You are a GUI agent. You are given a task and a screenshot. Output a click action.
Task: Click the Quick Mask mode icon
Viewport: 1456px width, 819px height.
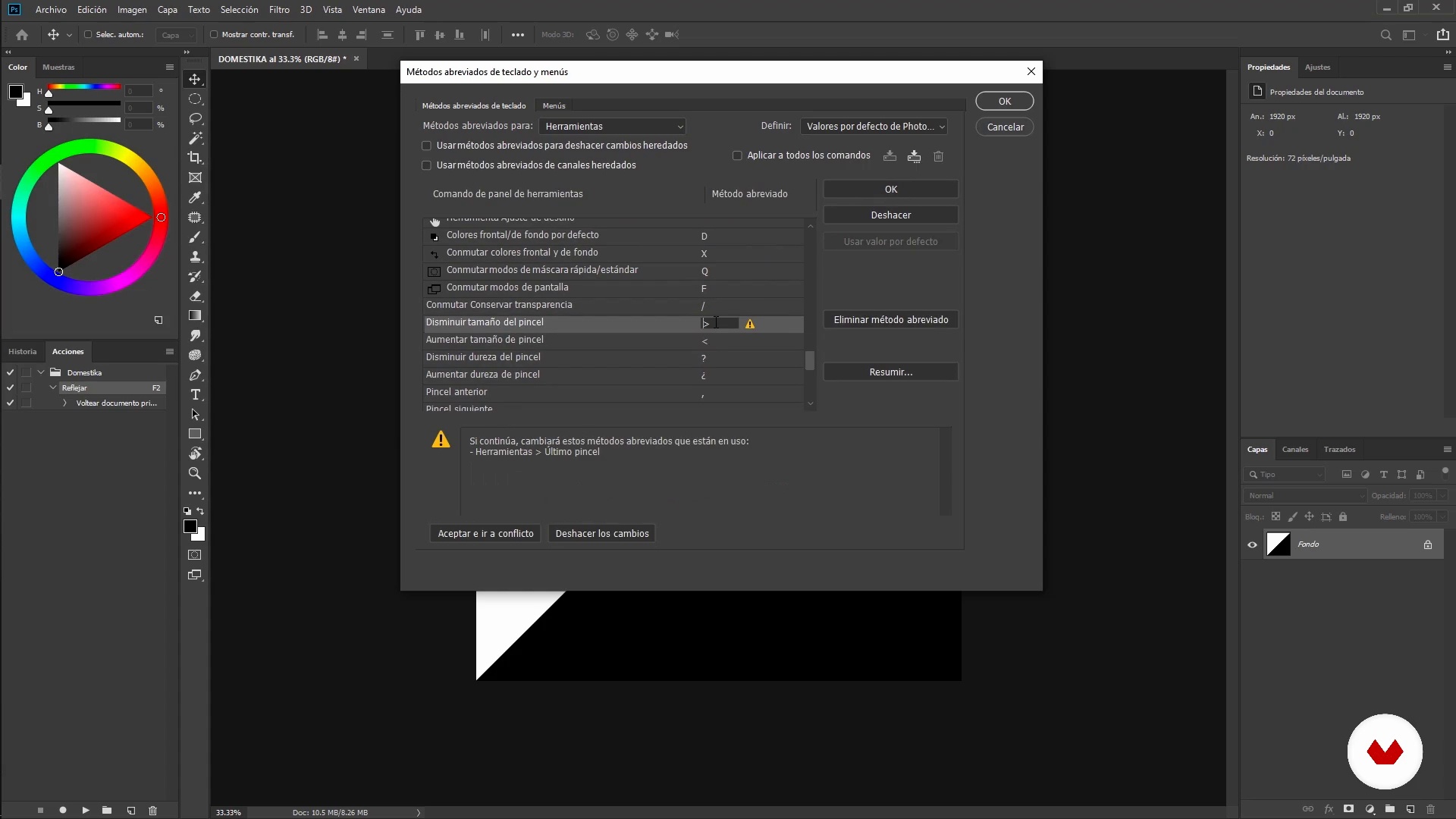pyautogui.click(x=195, y=555)
